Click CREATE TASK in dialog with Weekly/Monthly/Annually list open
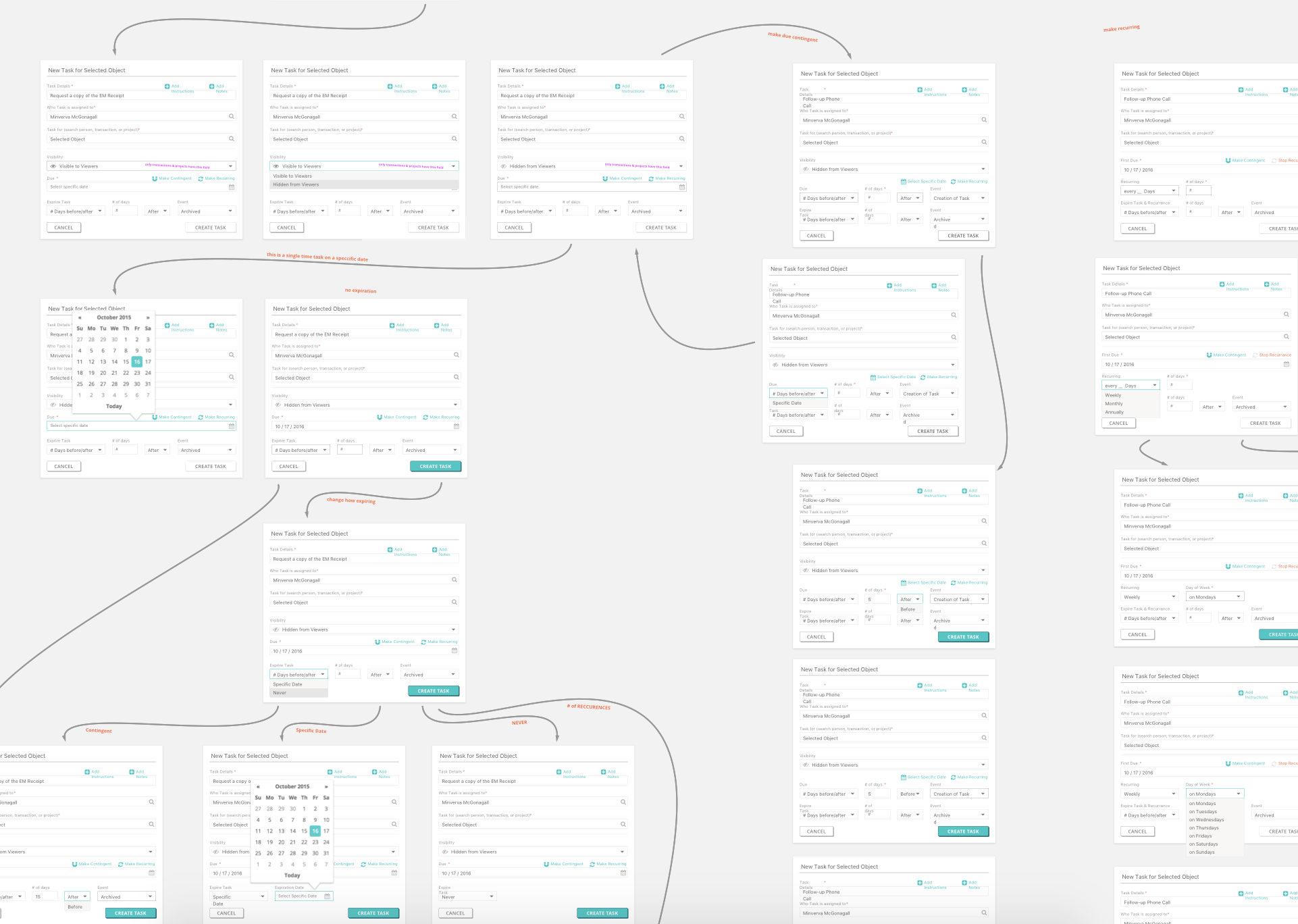The image size is (1298, 924). pos(1266,423)
